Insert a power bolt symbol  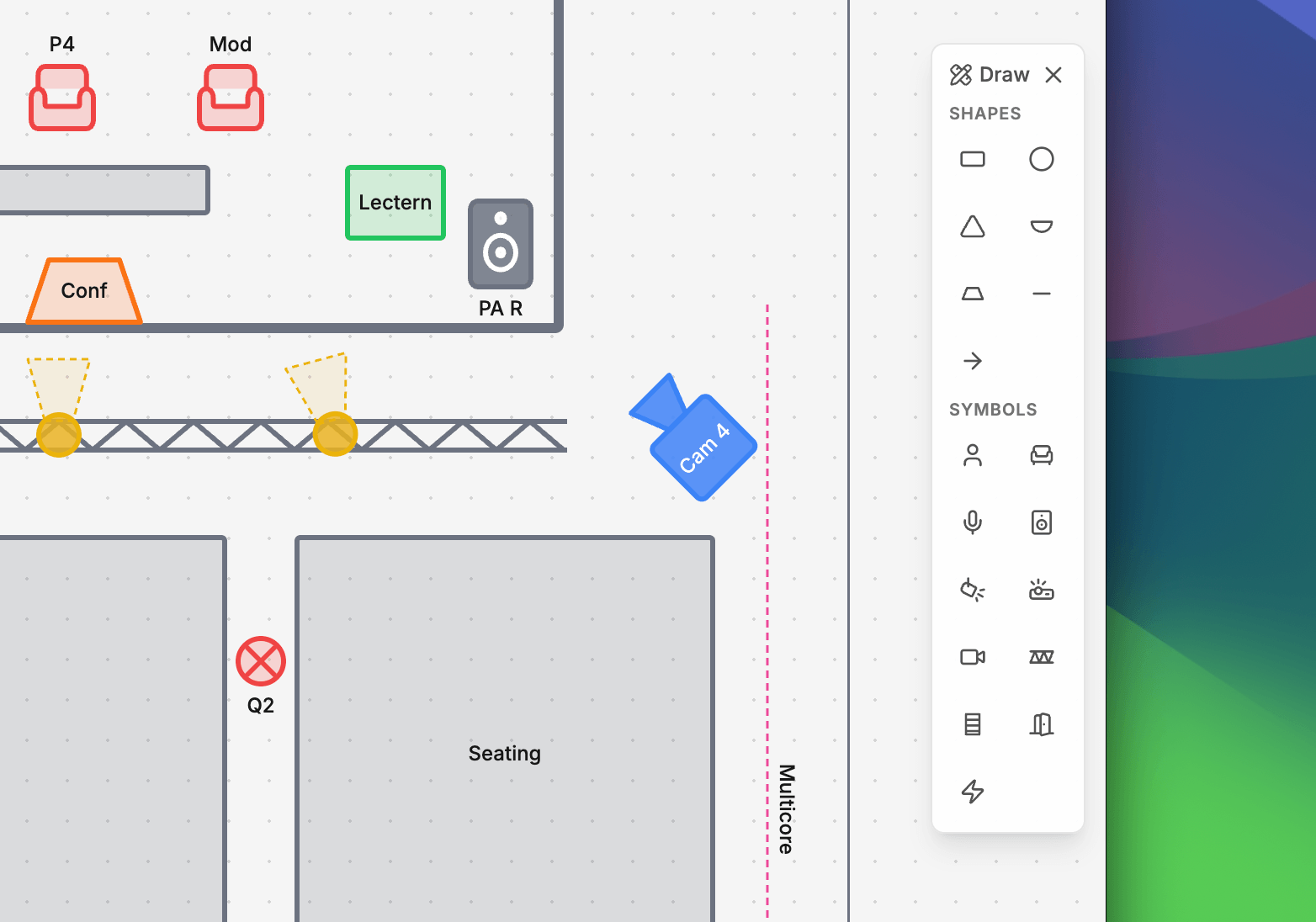coord(973,792)
